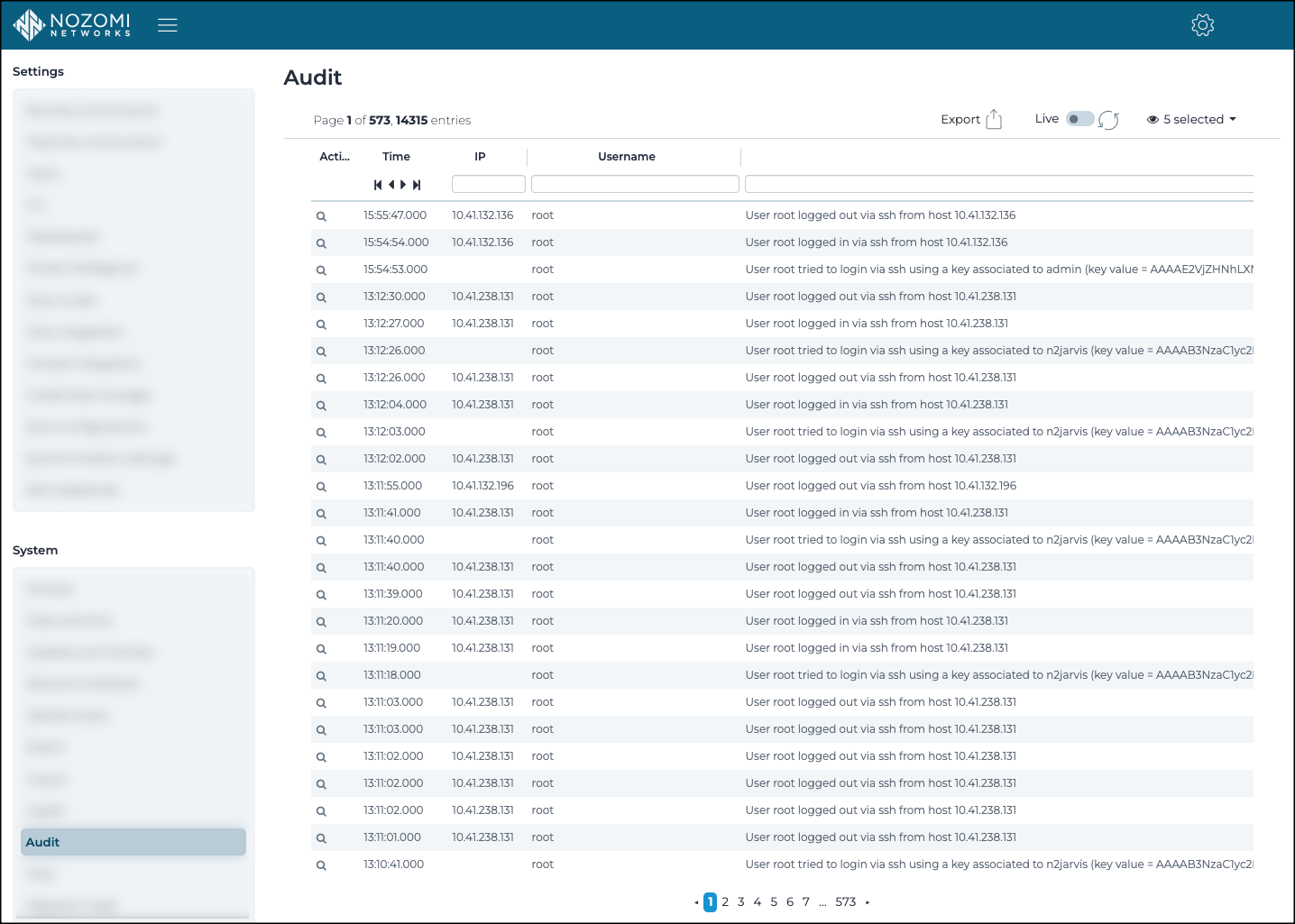
Task: Focus the Username filter field
Action: pyautogui.click(x=635, y=184)
